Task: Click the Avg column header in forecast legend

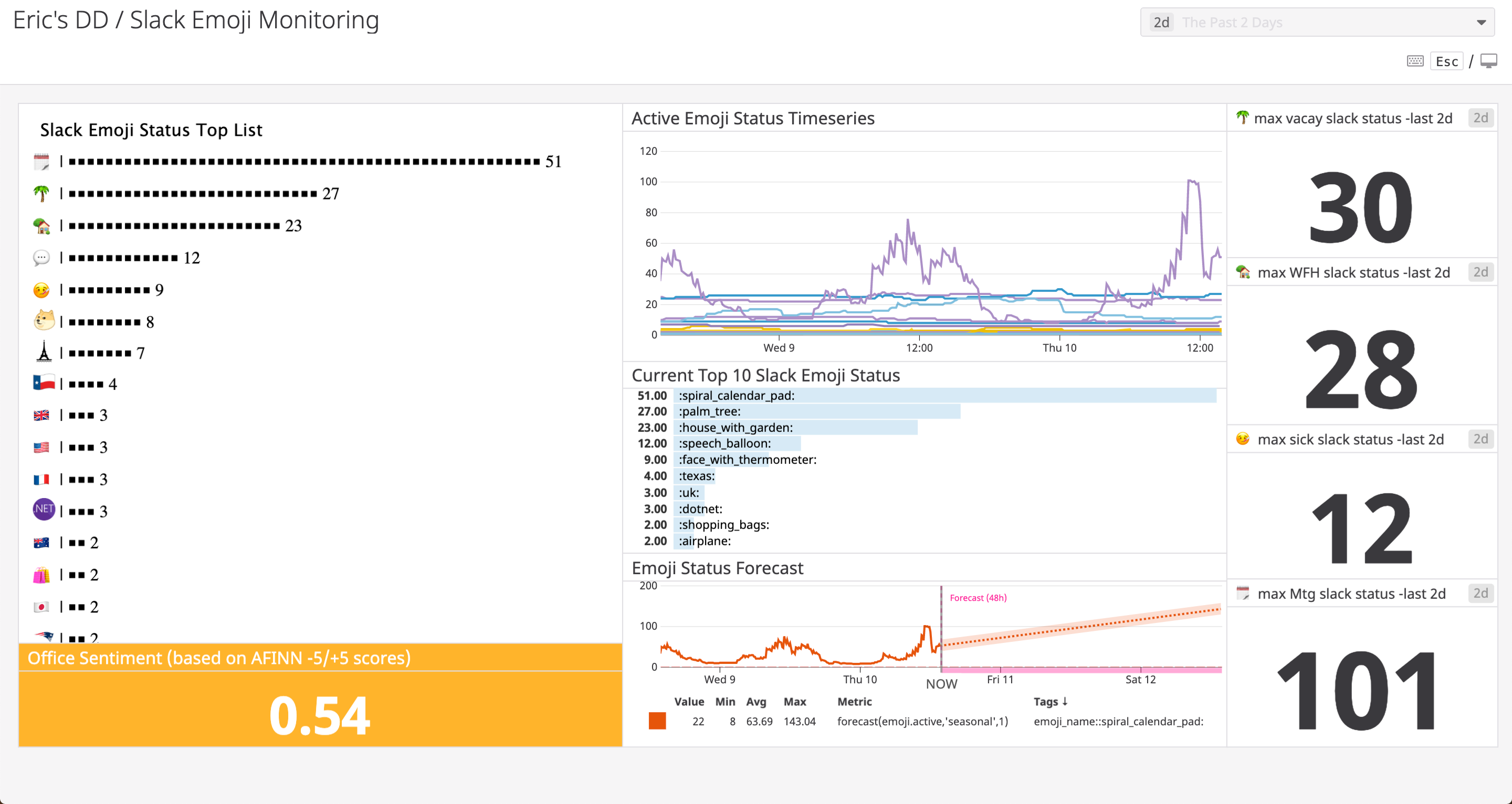Action: click(756, 702)
